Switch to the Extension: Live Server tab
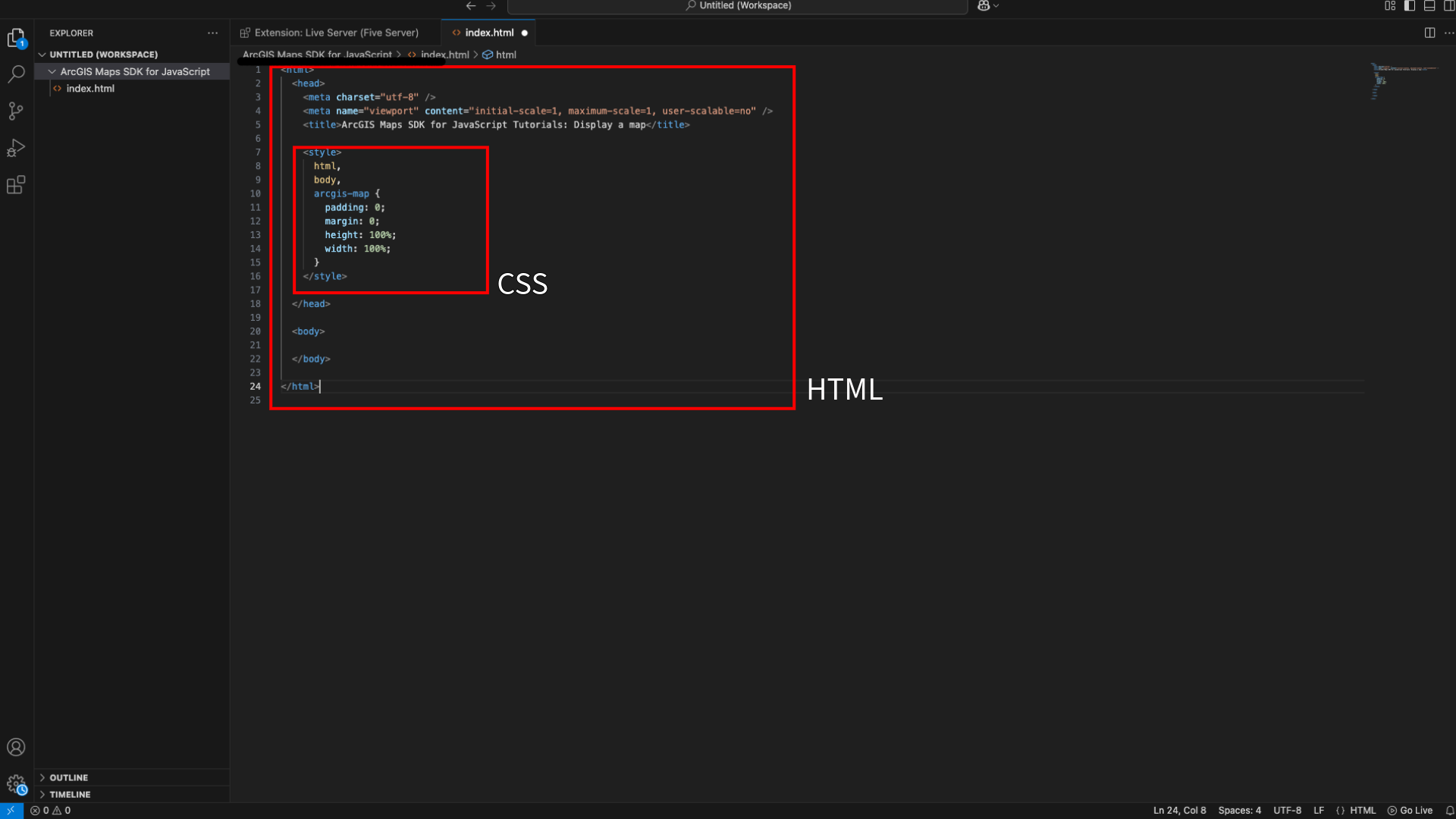This screenshot has width=1456, height=819. (x=335, y=33)
